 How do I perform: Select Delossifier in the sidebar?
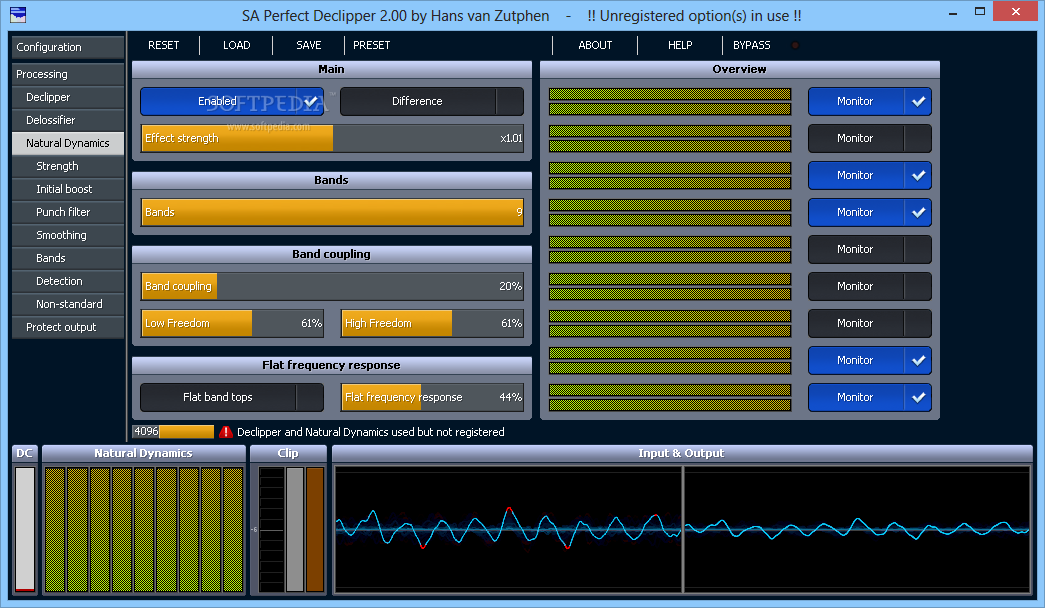pos(68,120)
